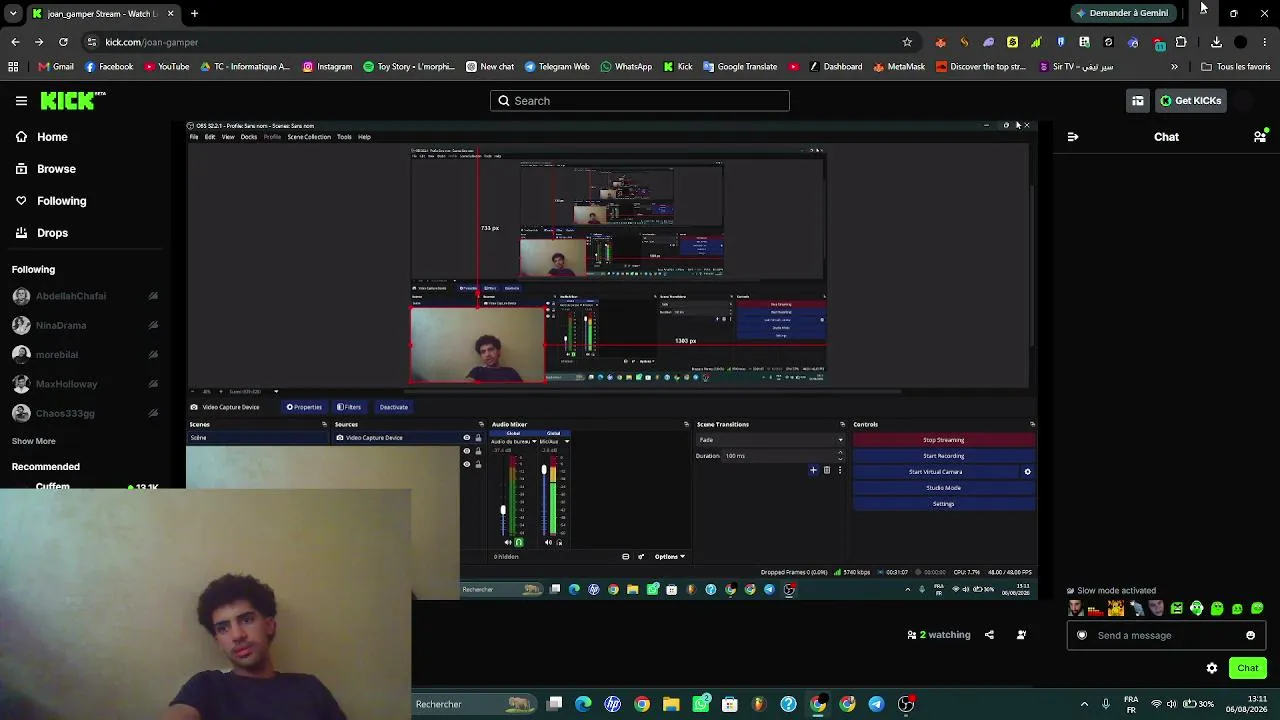Reload the Kick page
Viewport: 1280px width, 720px height.
(63, 42)
